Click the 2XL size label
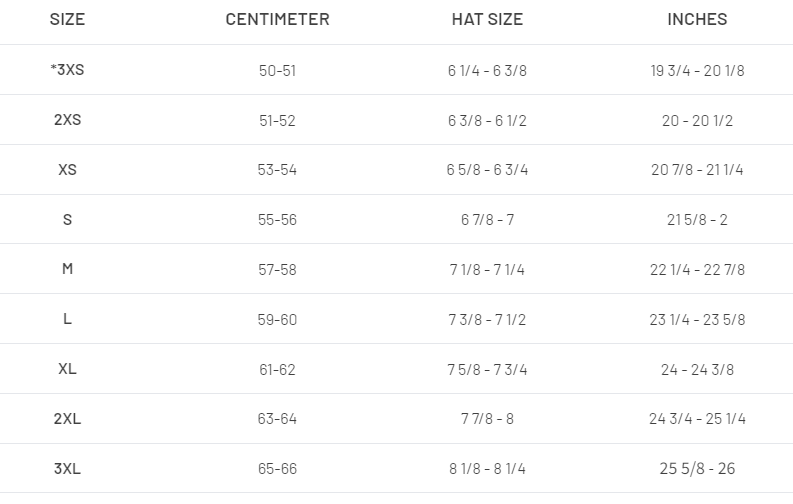The image size is (793, 504). point(67,419)
